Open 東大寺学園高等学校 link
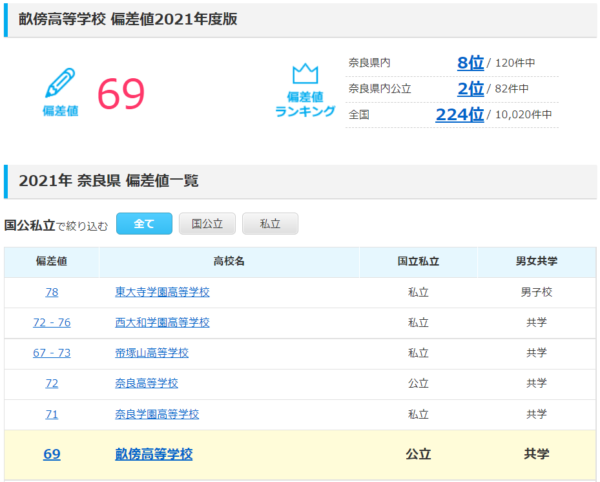Screen dimensions: 600x482 (162, 292)
